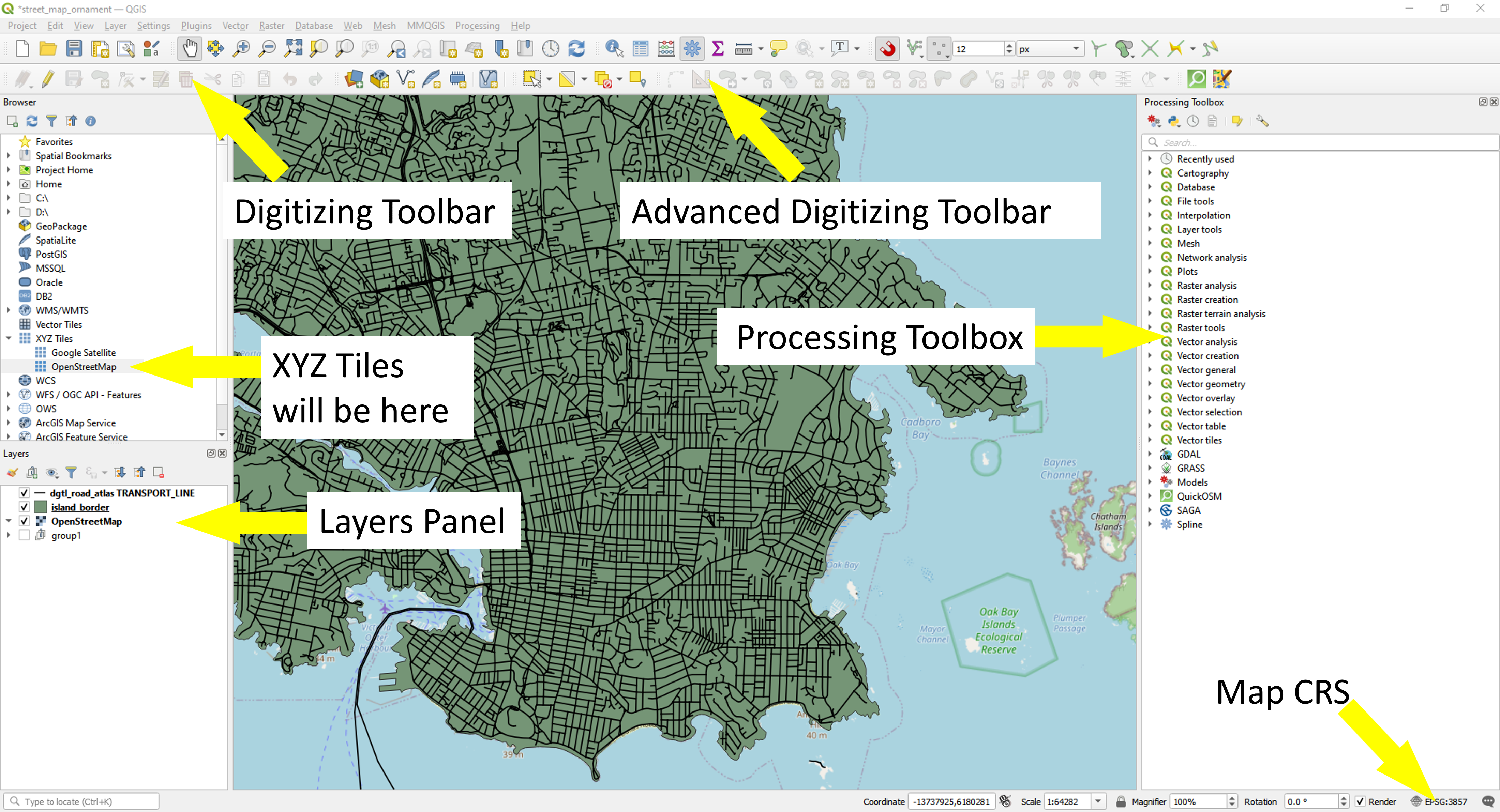
Task: Open the attribute table icon
Action: click(x=640, y=48)
